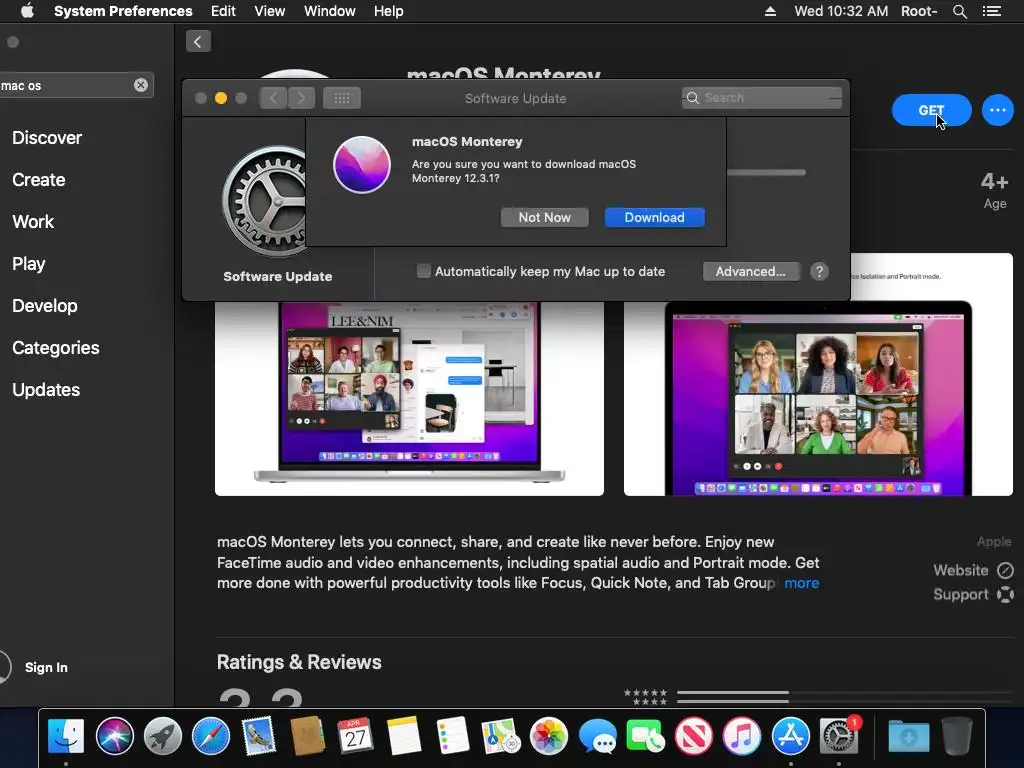Clear the mac os search field

[x=140, y=85]
